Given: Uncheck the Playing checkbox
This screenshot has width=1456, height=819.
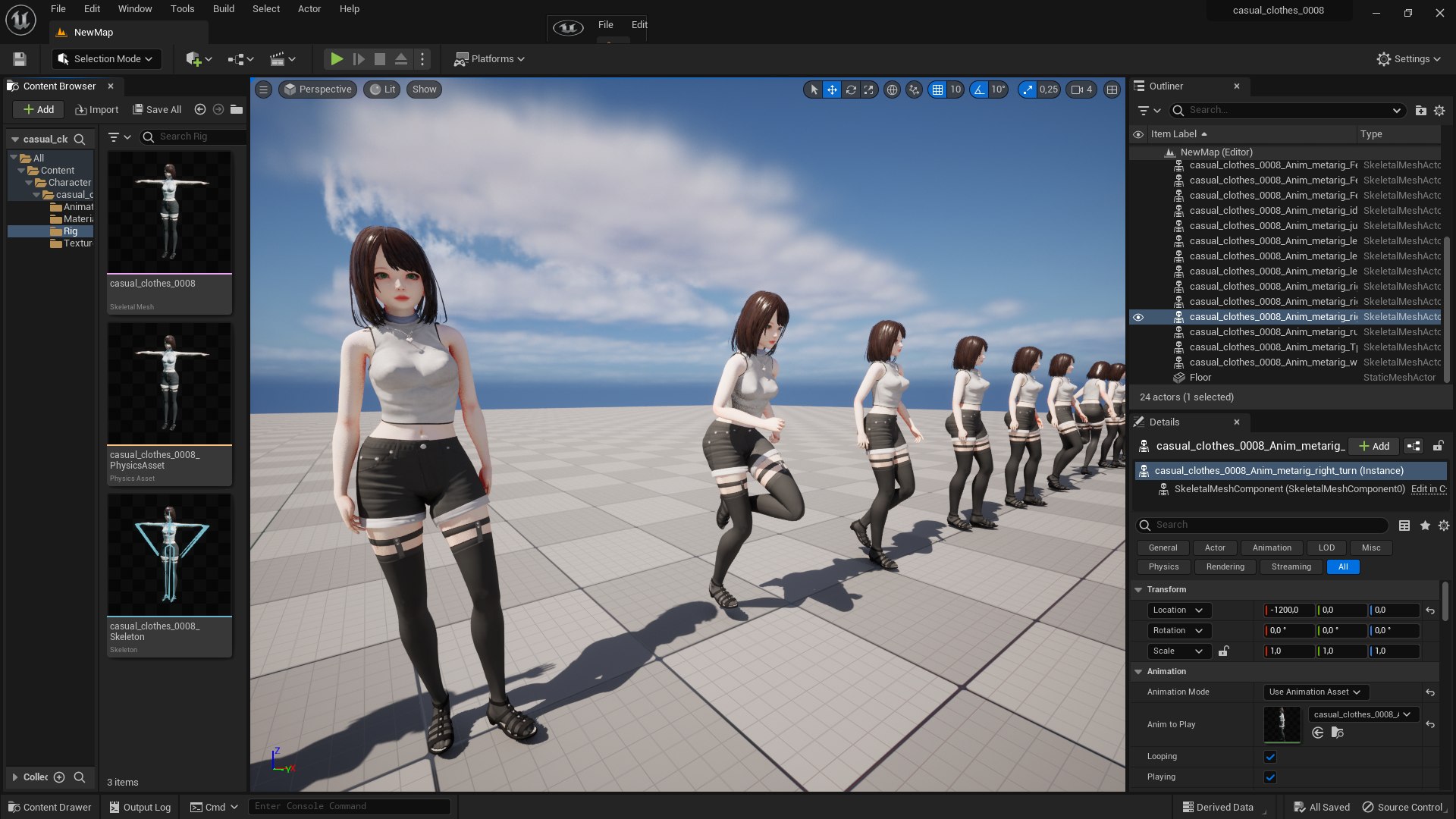Looking at the screenshot, I should point(1270,777).
